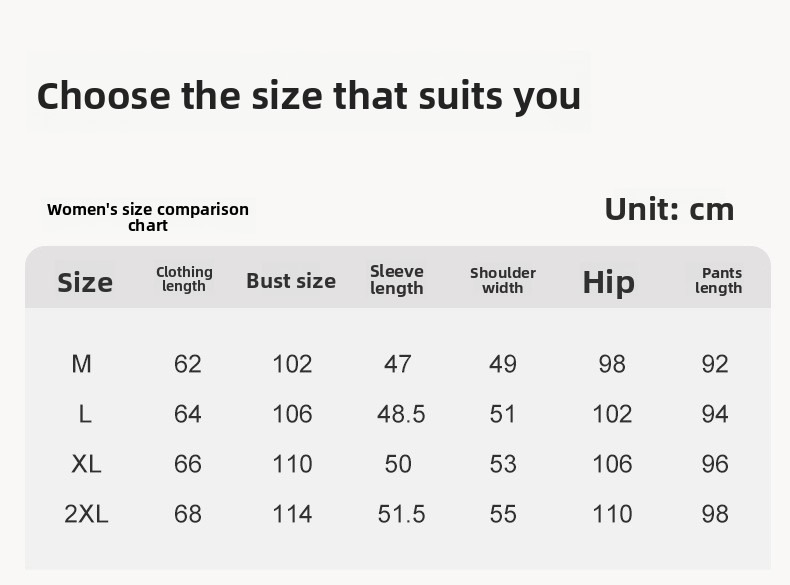This screenshot has width=790, height=585.
Task: Click the 'Bust size' column header
Action: pos(291,281)
